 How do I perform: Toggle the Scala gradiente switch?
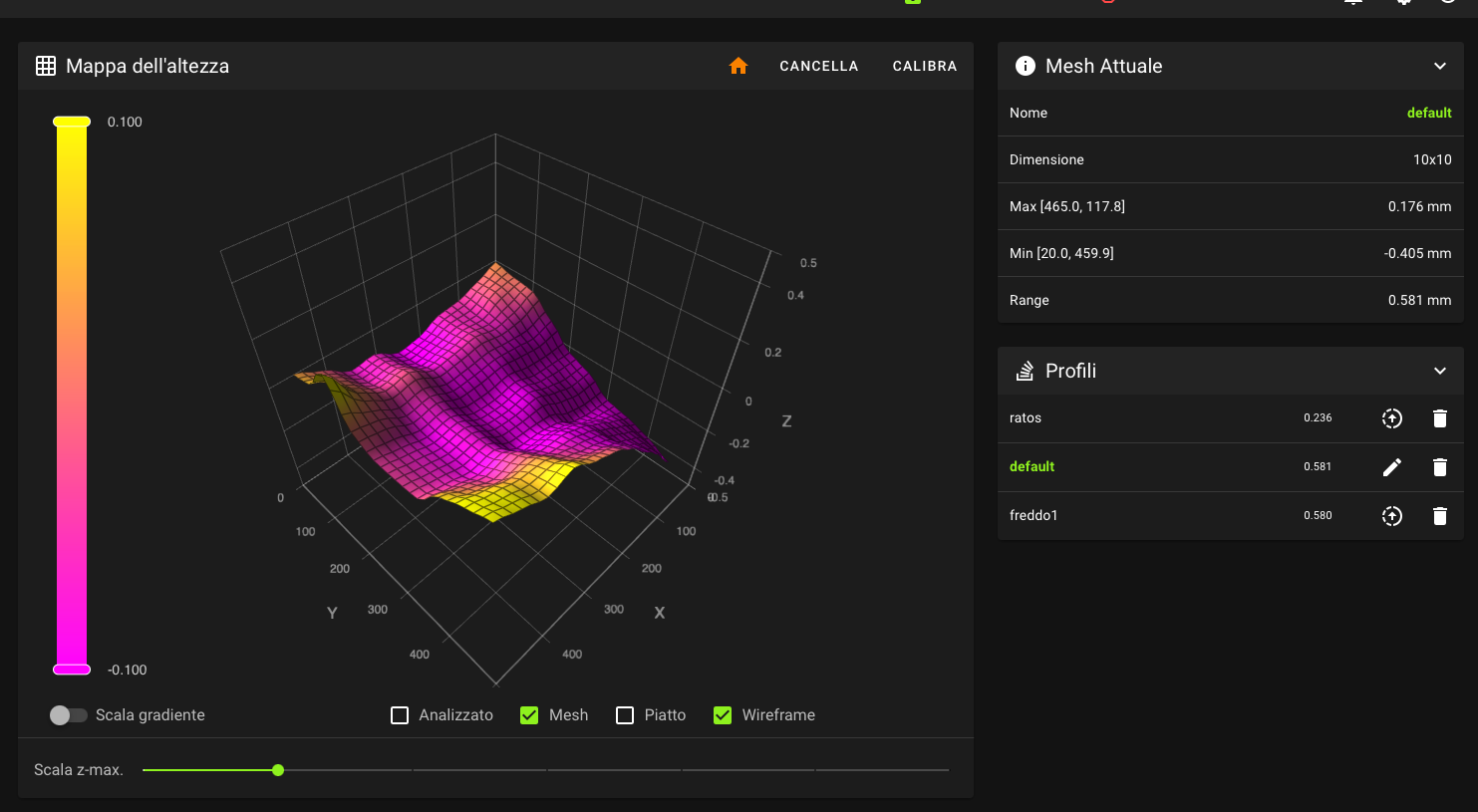pyautogui.click(x=68, y=715)
